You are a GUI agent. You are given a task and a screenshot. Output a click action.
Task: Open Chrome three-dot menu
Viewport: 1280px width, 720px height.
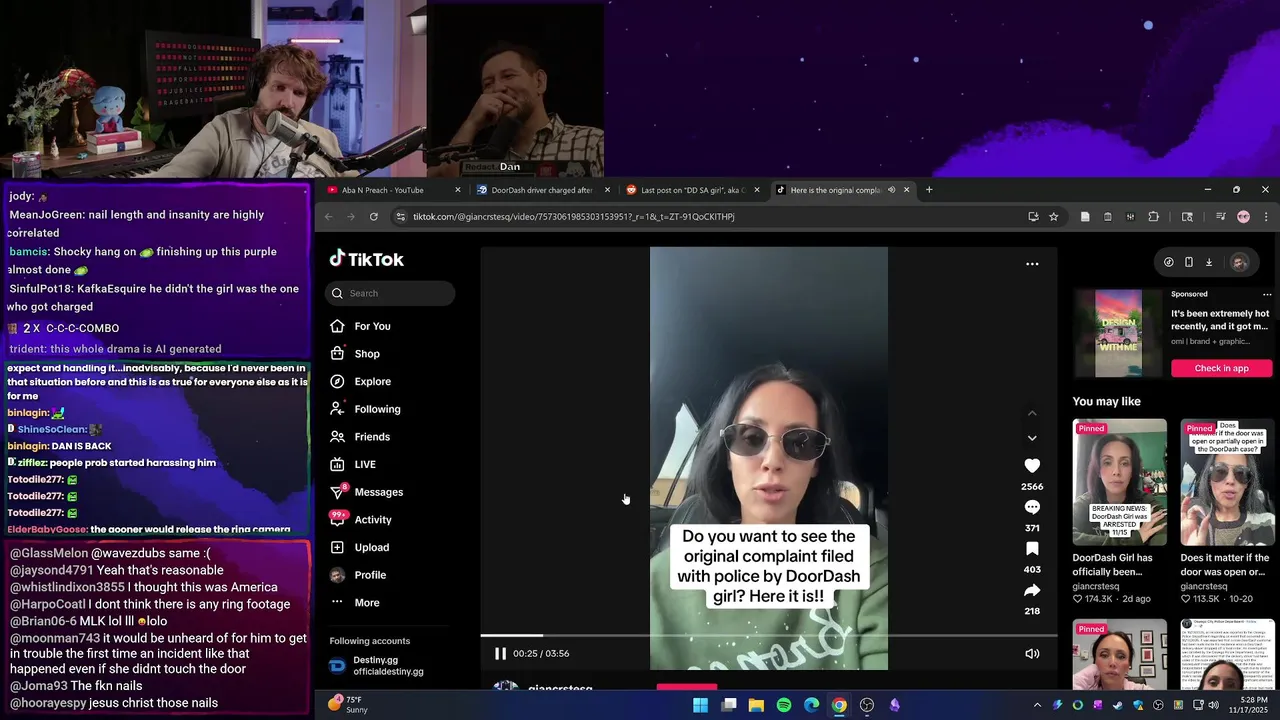point(1266,217)
